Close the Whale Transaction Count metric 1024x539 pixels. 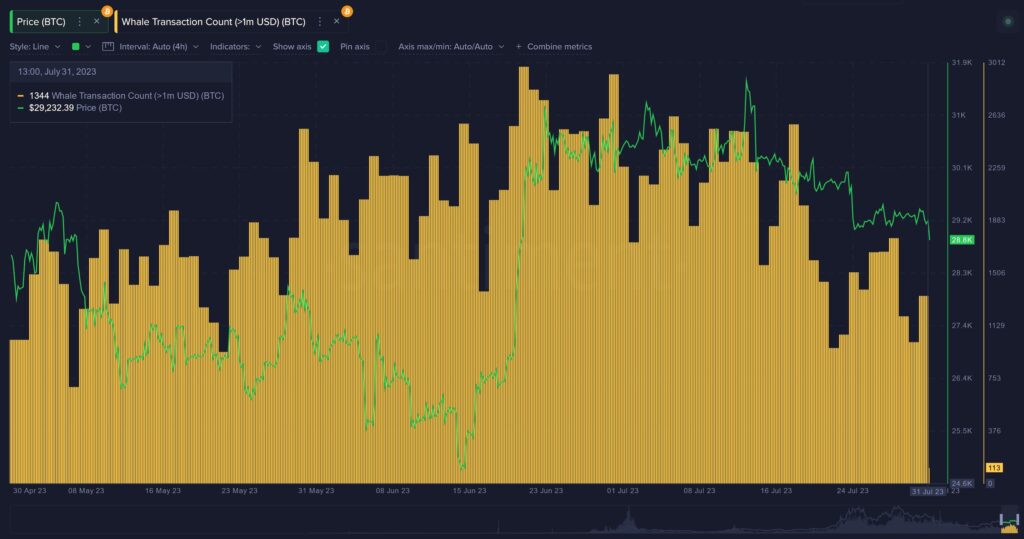336,21
